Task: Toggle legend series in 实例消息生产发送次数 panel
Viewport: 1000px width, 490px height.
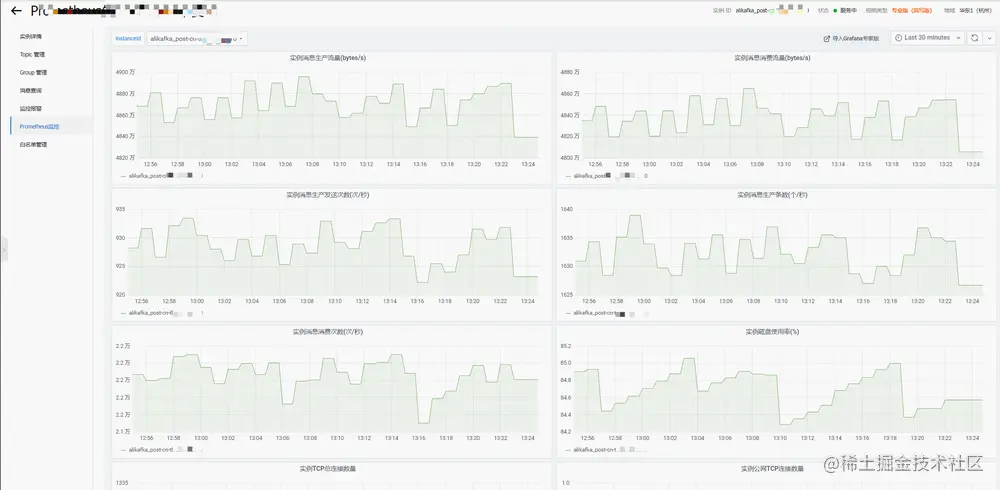Action: pyautogui.click(x=161, y=313)
